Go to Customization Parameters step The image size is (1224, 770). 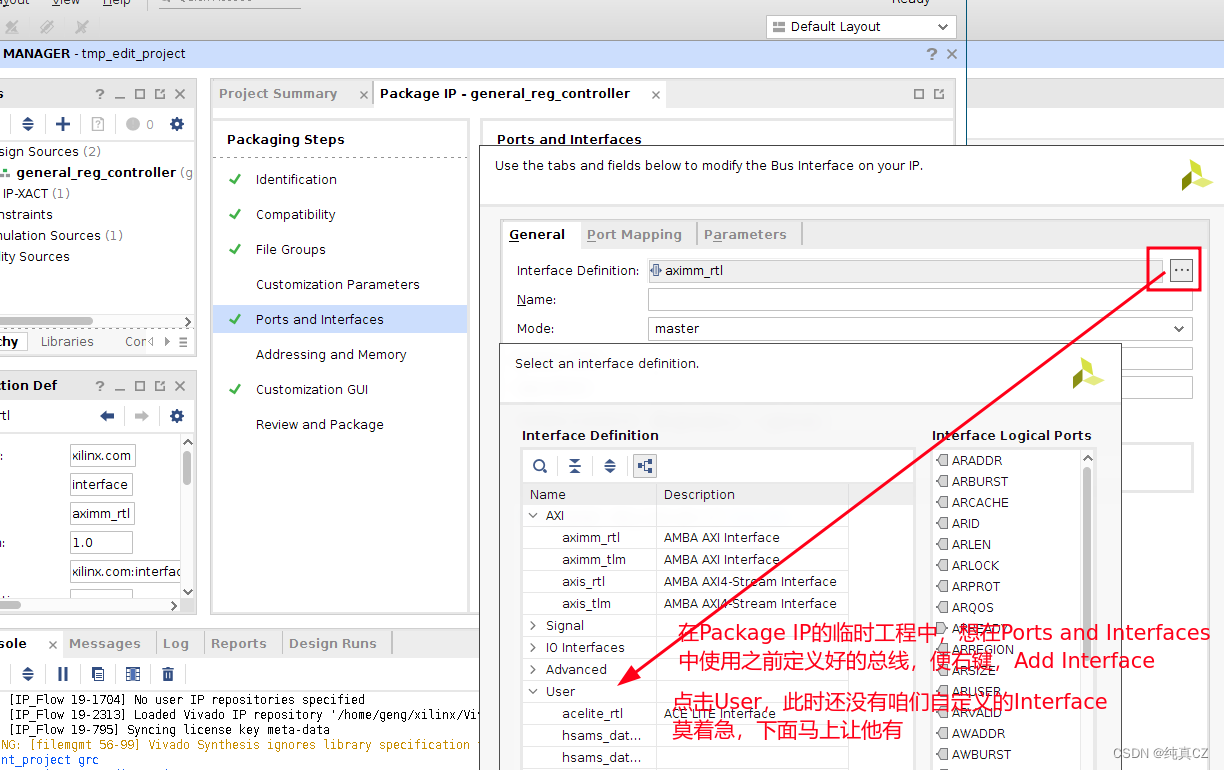tap(338, 285)
